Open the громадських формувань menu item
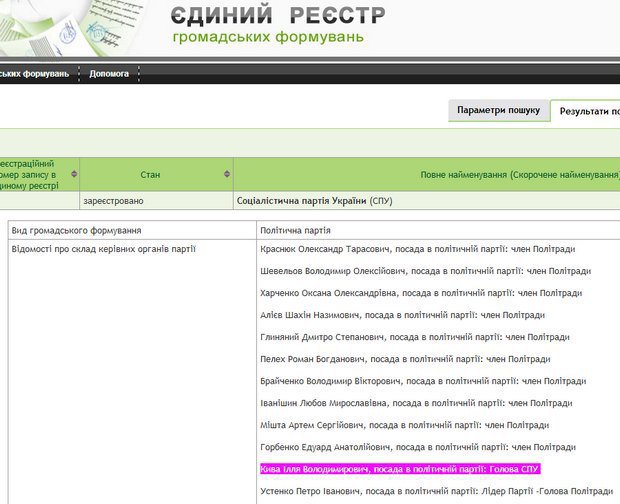 [x=34, y=73]
